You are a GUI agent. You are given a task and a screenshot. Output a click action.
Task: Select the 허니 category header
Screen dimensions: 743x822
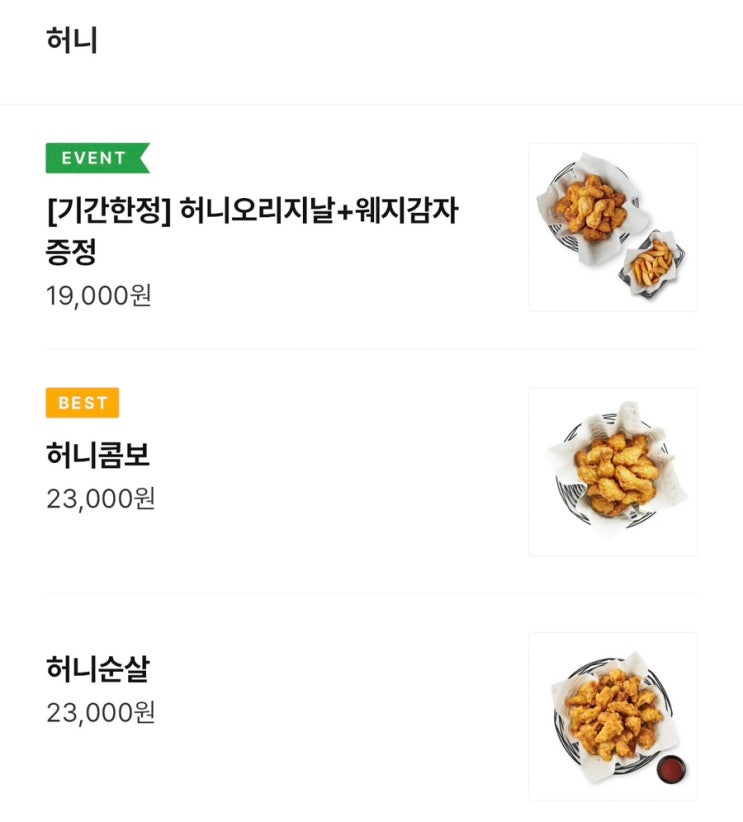point(72,41)
